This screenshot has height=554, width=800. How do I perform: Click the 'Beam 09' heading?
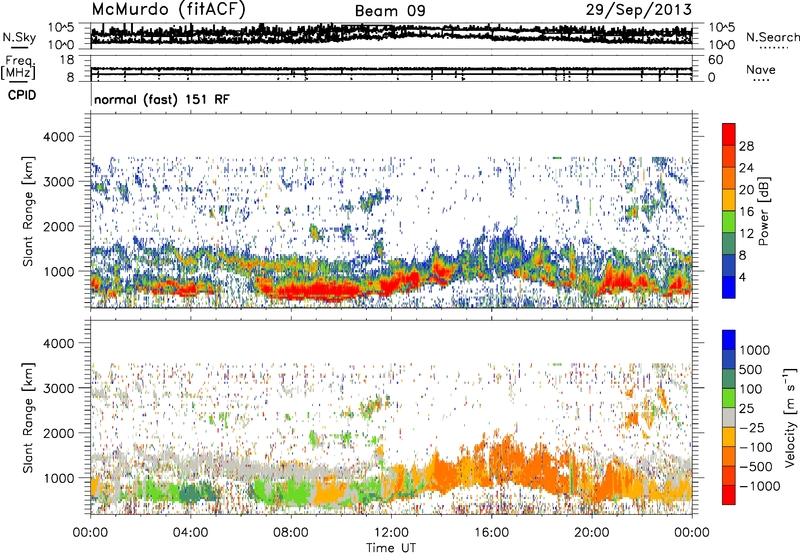click(390, 11)
